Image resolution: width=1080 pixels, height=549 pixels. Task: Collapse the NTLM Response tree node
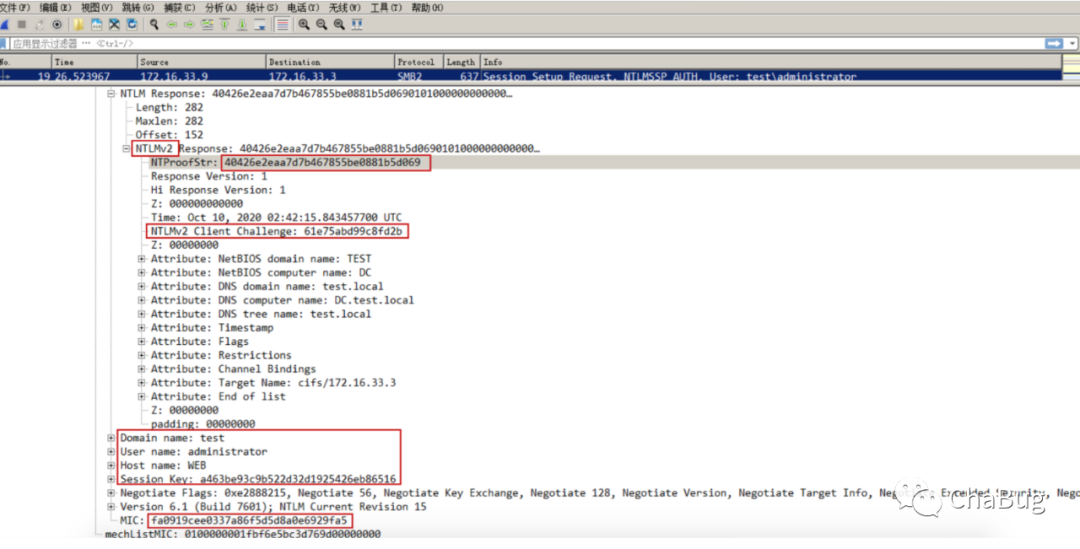111,94
